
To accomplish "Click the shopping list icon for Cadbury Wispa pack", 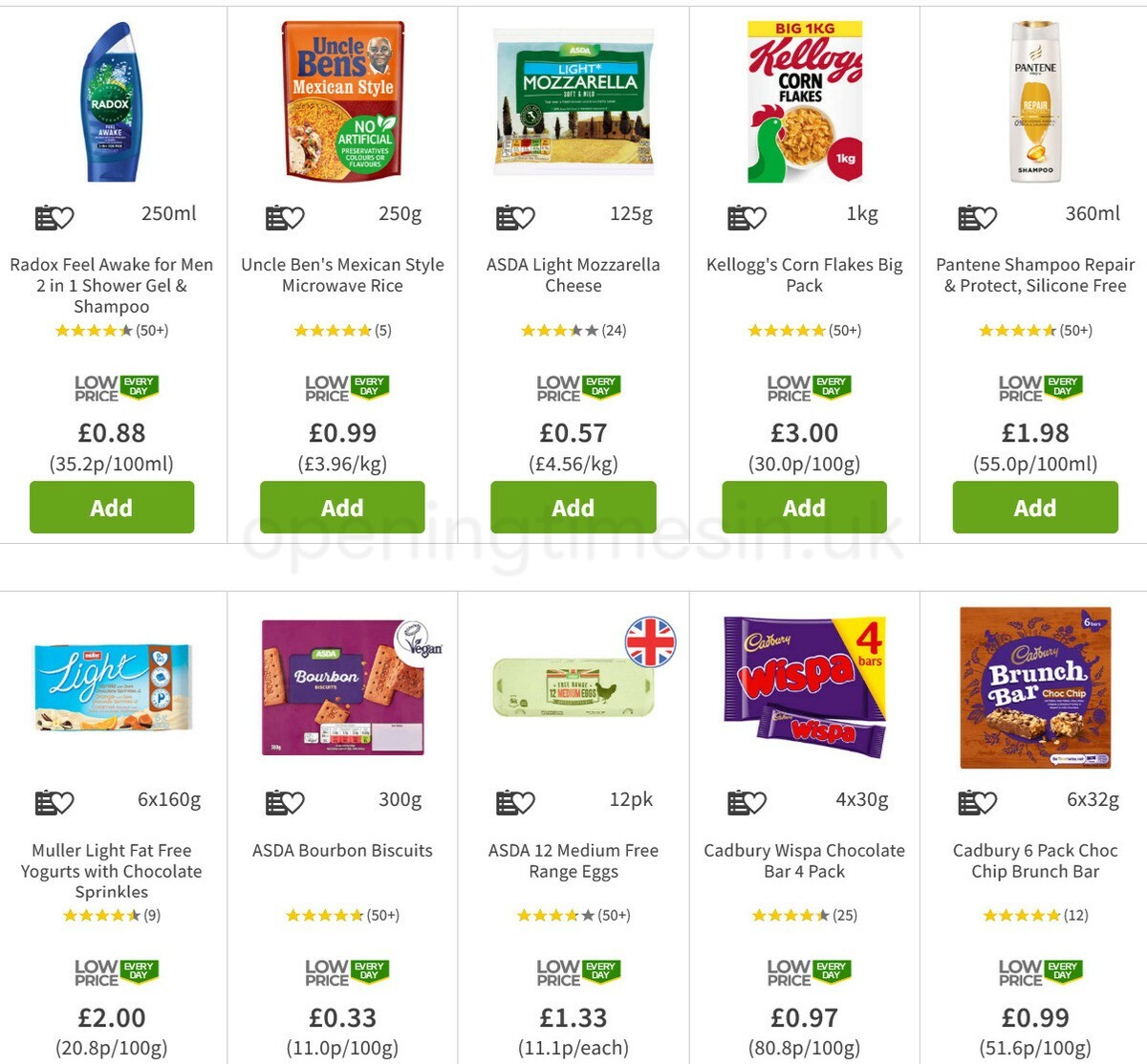I will click(738, 803).
